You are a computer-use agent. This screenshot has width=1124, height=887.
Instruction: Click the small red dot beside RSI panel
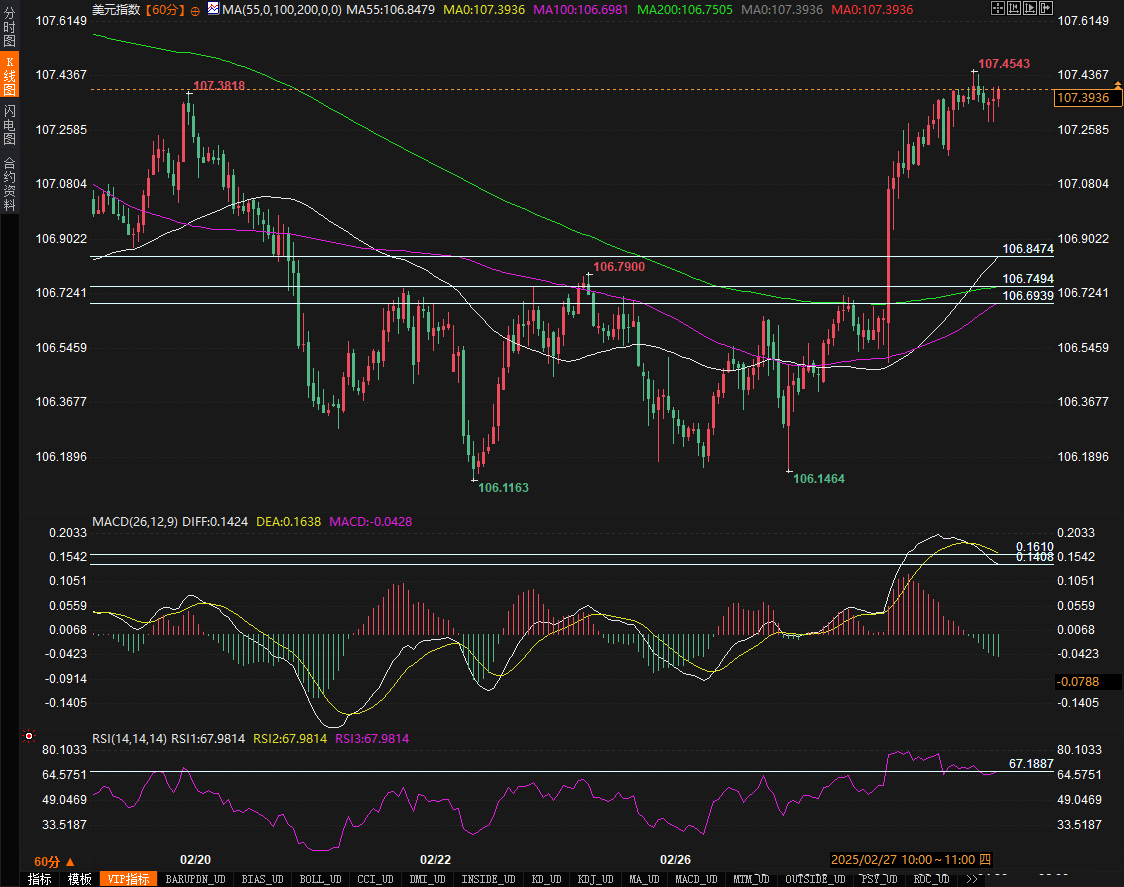[29, 737]
